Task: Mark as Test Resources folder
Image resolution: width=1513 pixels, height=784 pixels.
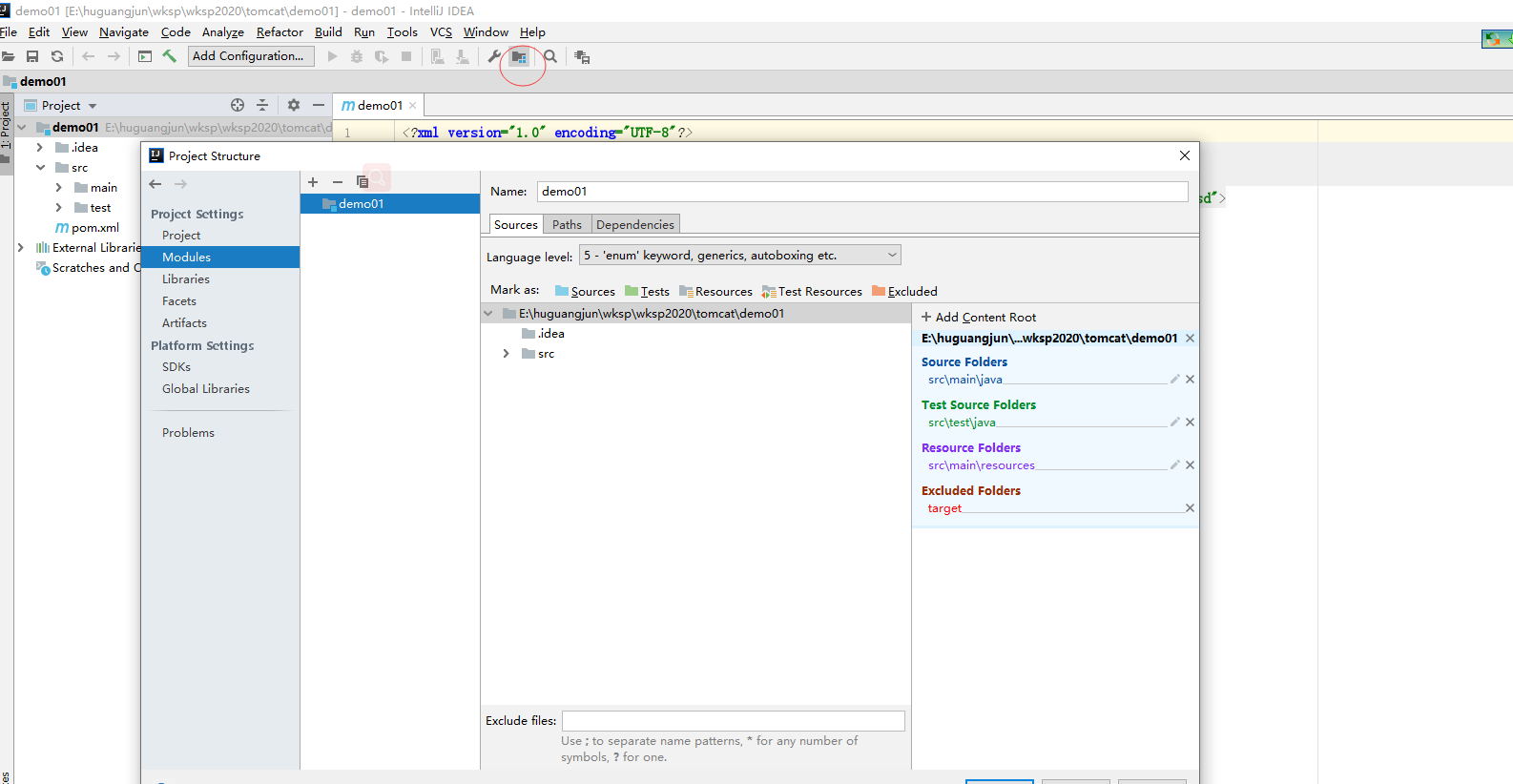Action: click(x=812, y=291)
